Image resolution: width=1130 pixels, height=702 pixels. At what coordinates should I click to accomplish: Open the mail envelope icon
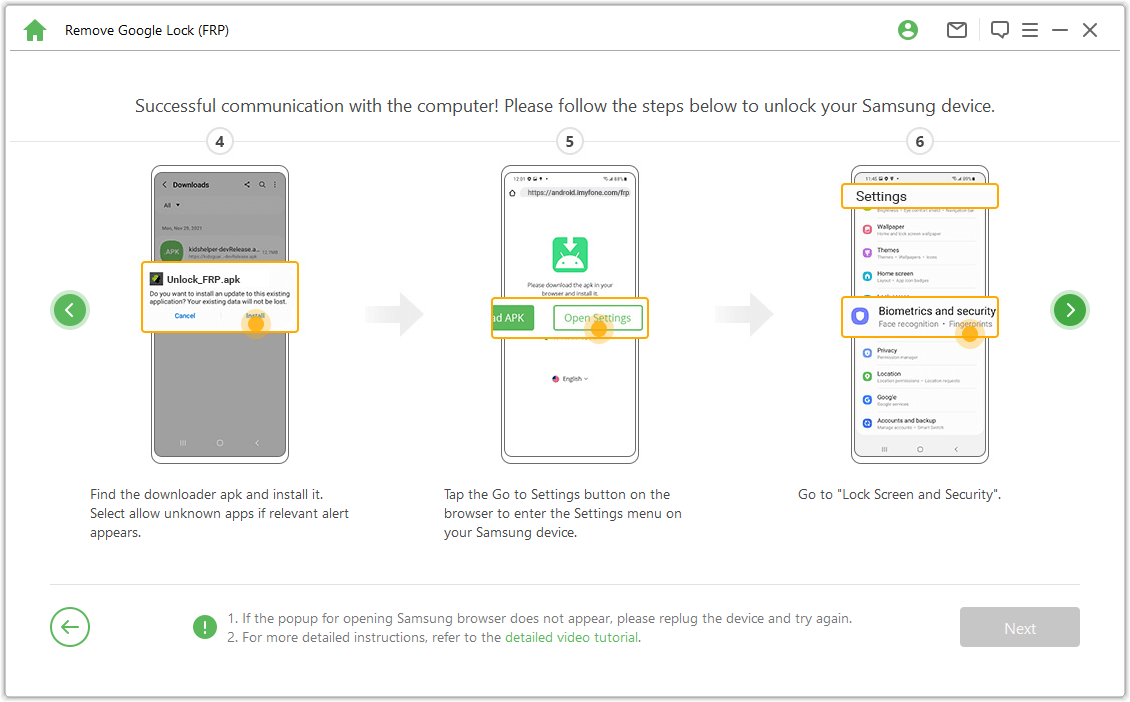pyautogui.click(x=956, y=30)
